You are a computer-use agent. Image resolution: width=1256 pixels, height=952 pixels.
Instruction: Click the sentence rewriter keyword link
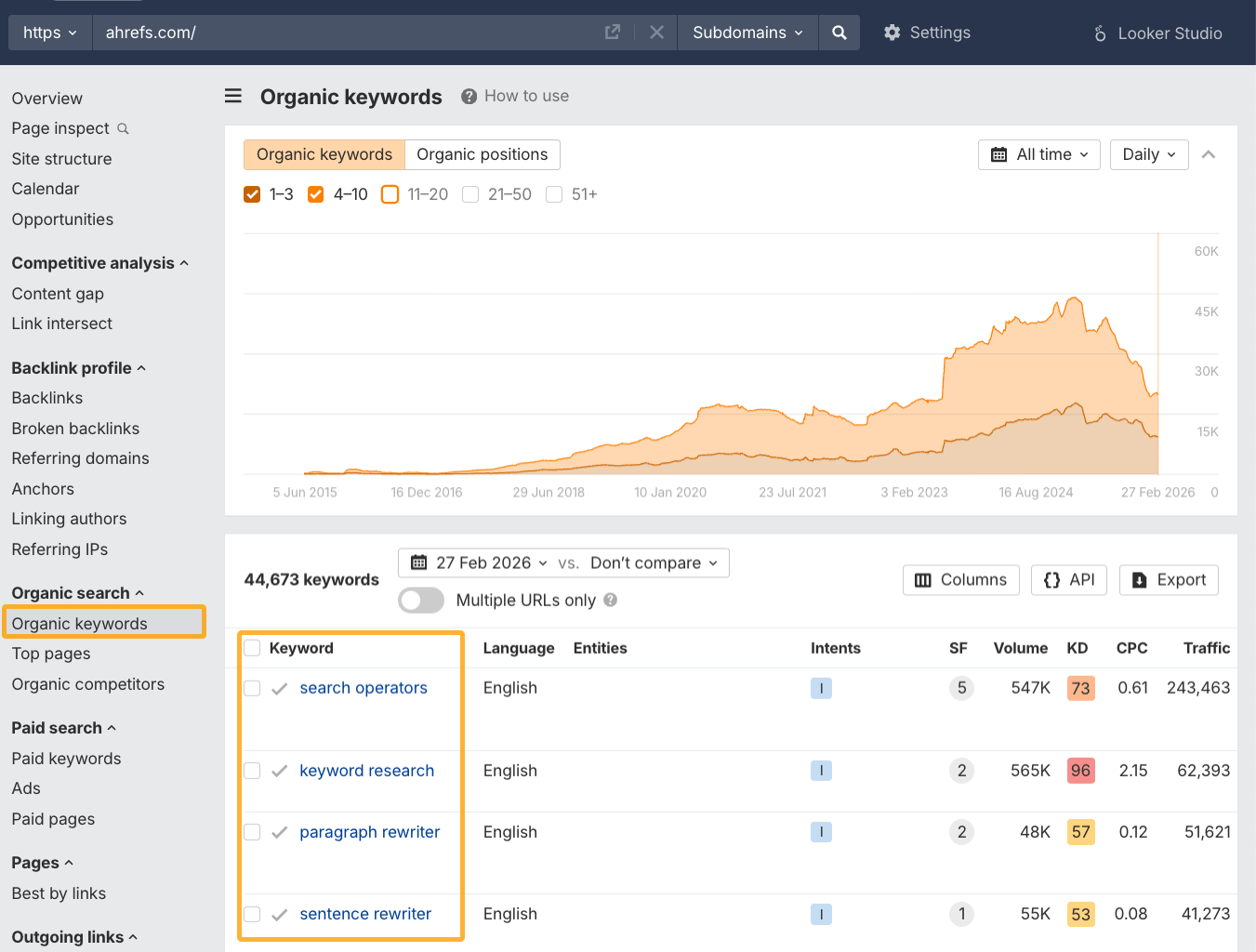pos(365,914)
